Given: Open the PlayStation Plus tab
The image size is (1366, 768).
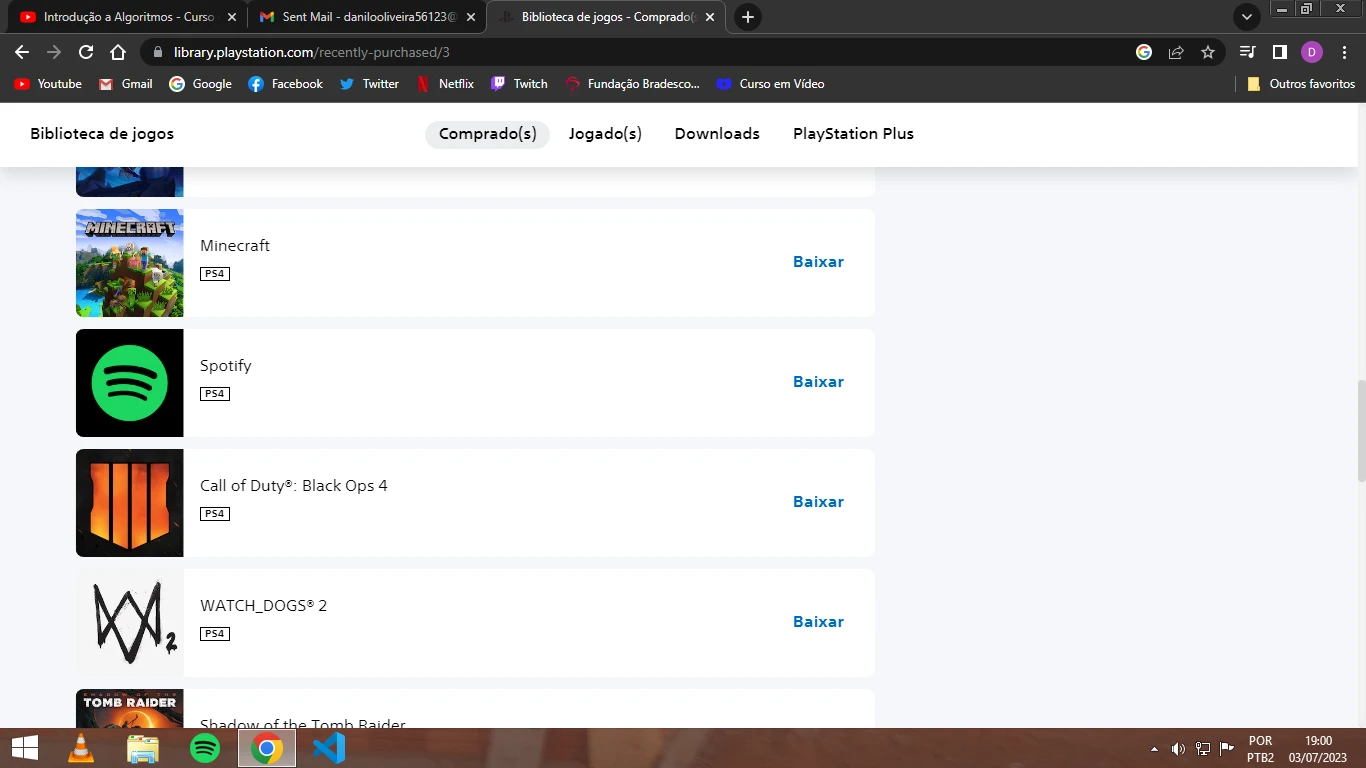Looking at the screenshot, I should [853, 134].
